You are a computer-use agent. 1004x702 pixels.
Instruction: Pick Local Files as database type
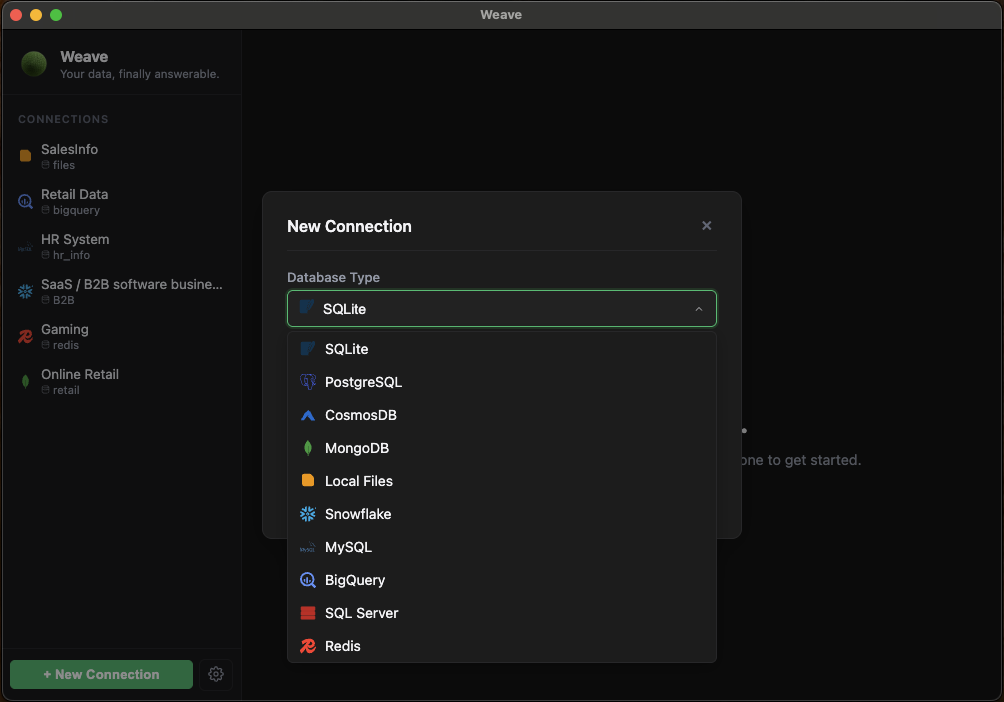(502, 480)
